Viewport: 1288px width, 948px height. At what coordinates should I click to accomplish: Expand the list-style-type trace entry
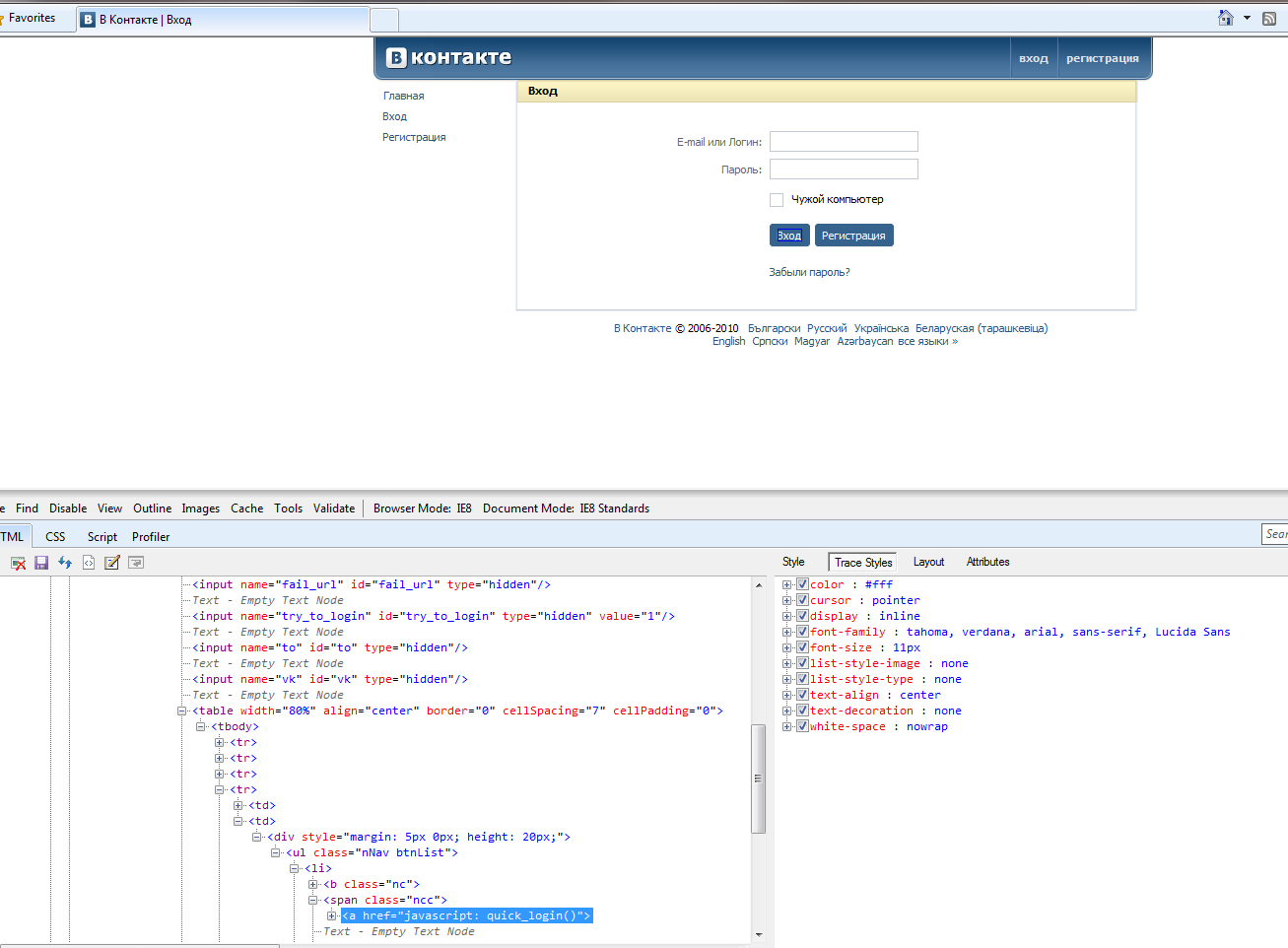click(787, 679)
